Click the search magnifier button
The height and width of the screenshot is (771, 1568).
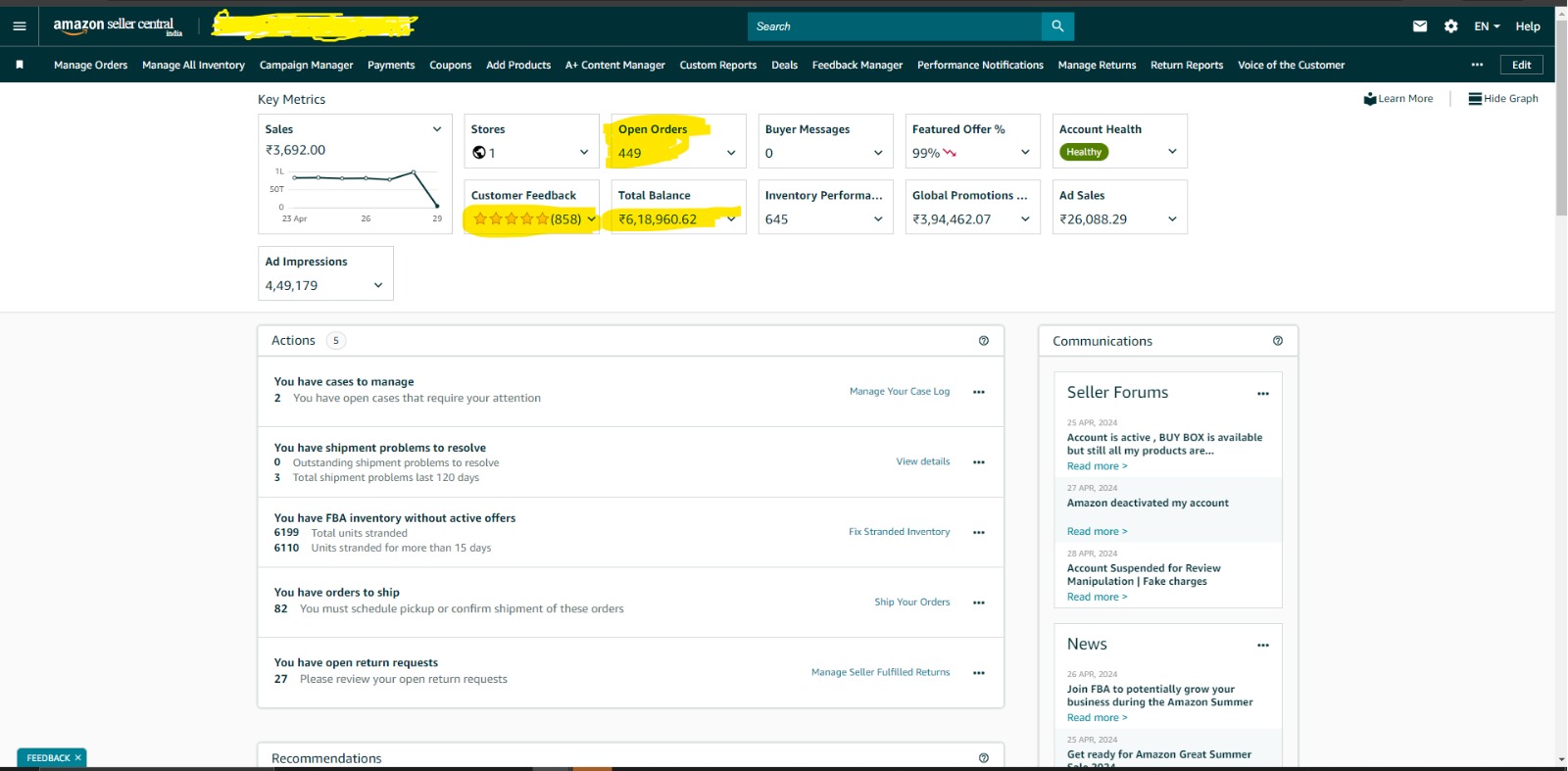click(x=1057, y=26)
